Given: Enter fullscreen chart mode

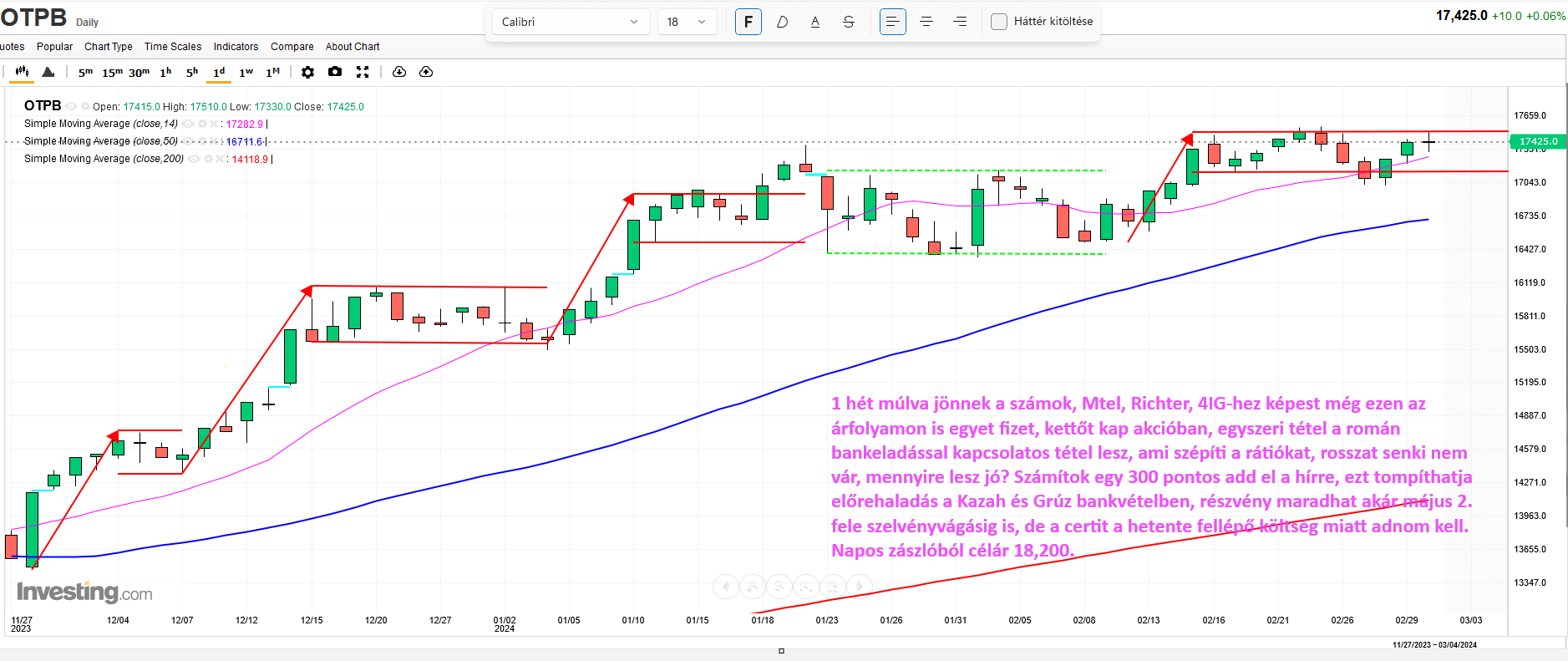Looking at the screenshot, I should tap(363, 72).
